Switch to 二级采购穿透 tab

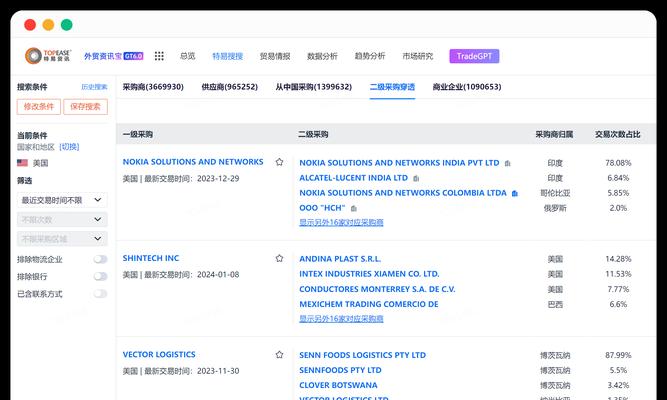pyautogui.click(x=392, y=87)
